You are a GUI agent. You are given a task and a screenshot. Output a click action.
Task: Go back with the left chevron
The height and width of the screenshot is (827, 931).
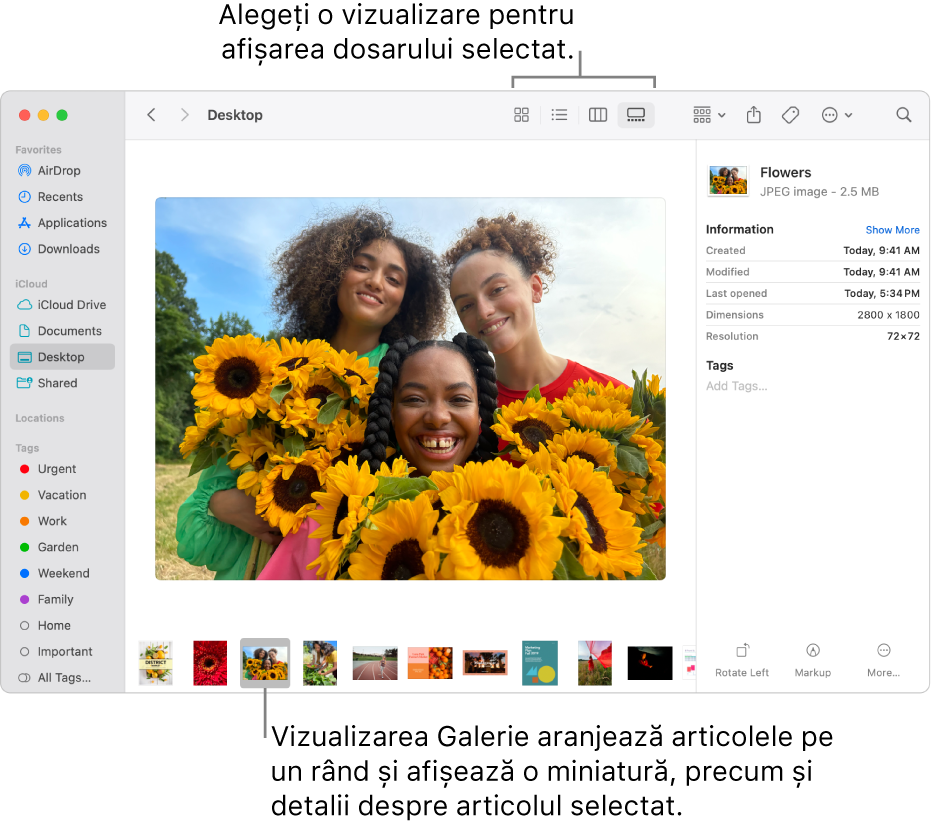151,115
